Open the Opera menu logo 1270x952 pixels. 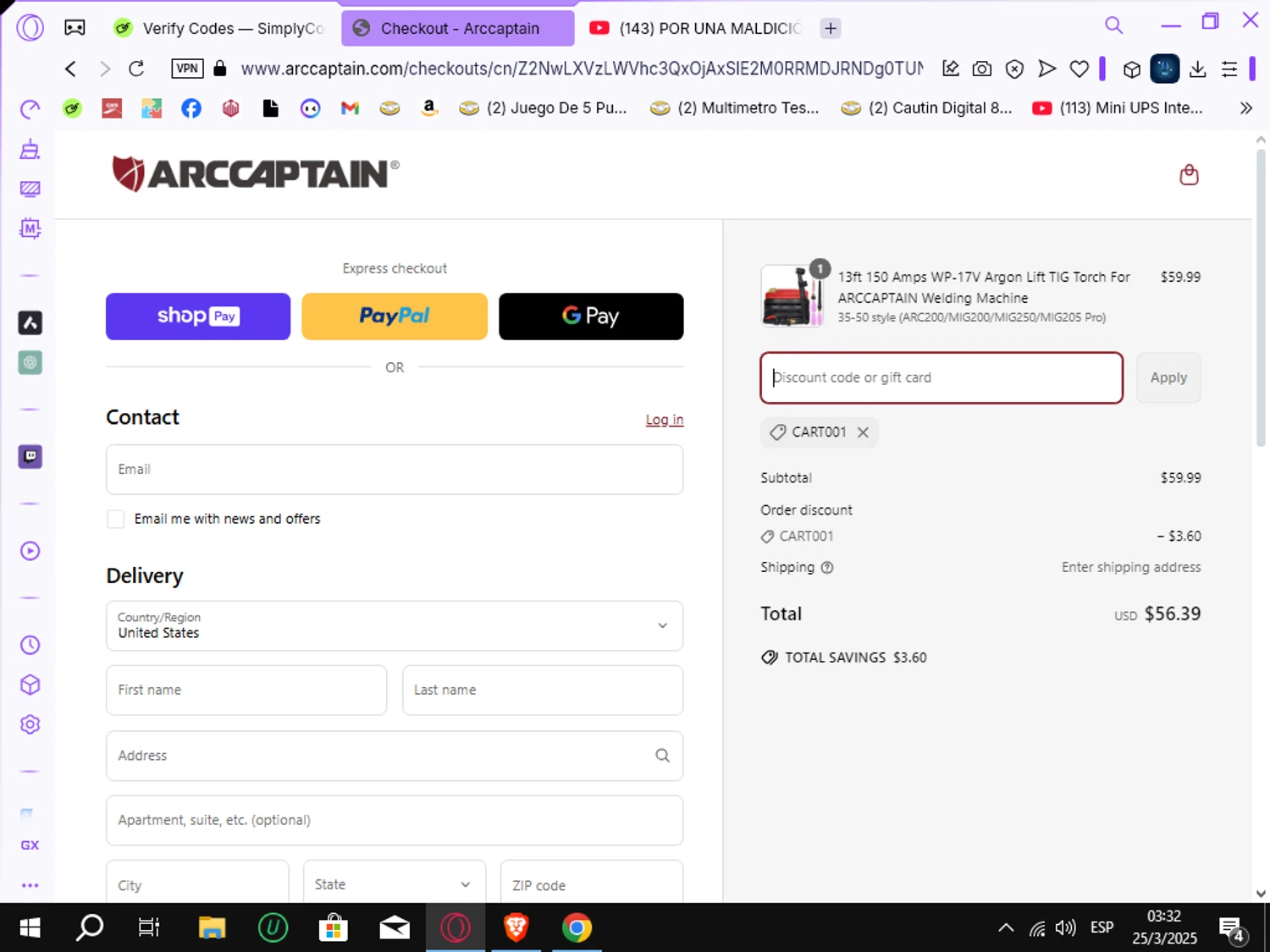[30, 28]
